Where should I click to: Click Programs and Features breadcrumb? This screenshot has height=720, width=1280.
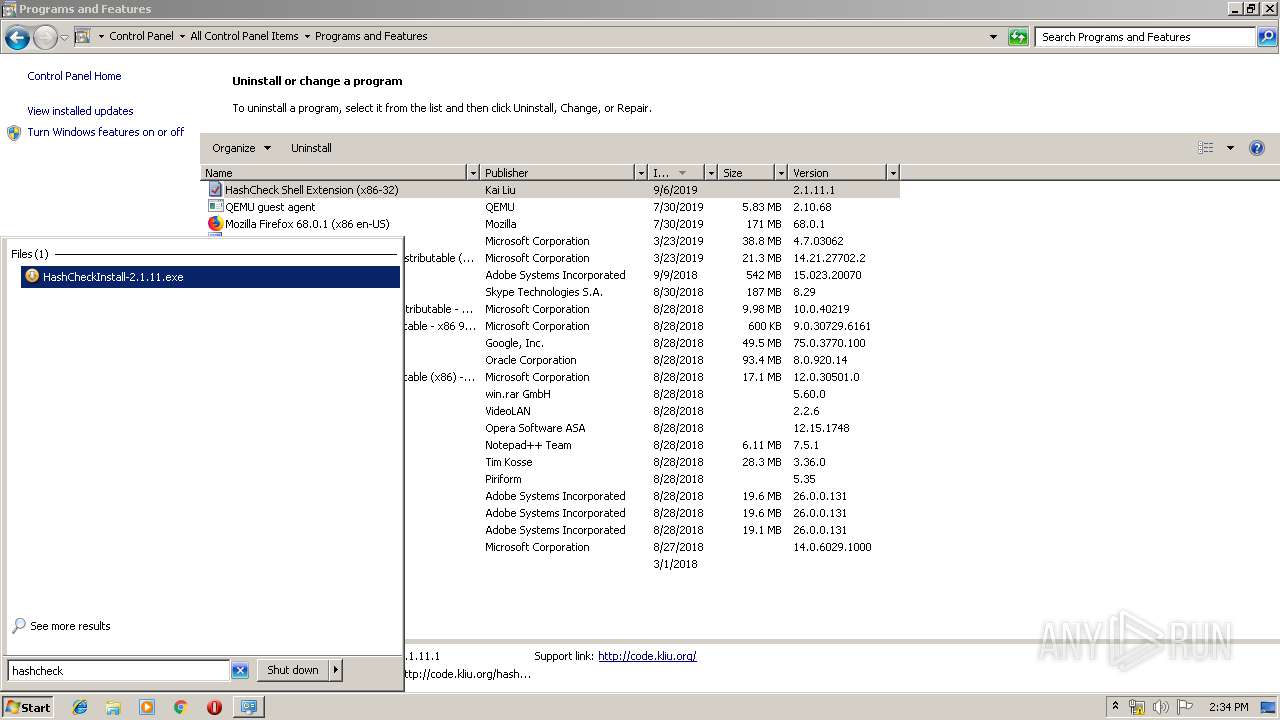[x=371, y=36]
